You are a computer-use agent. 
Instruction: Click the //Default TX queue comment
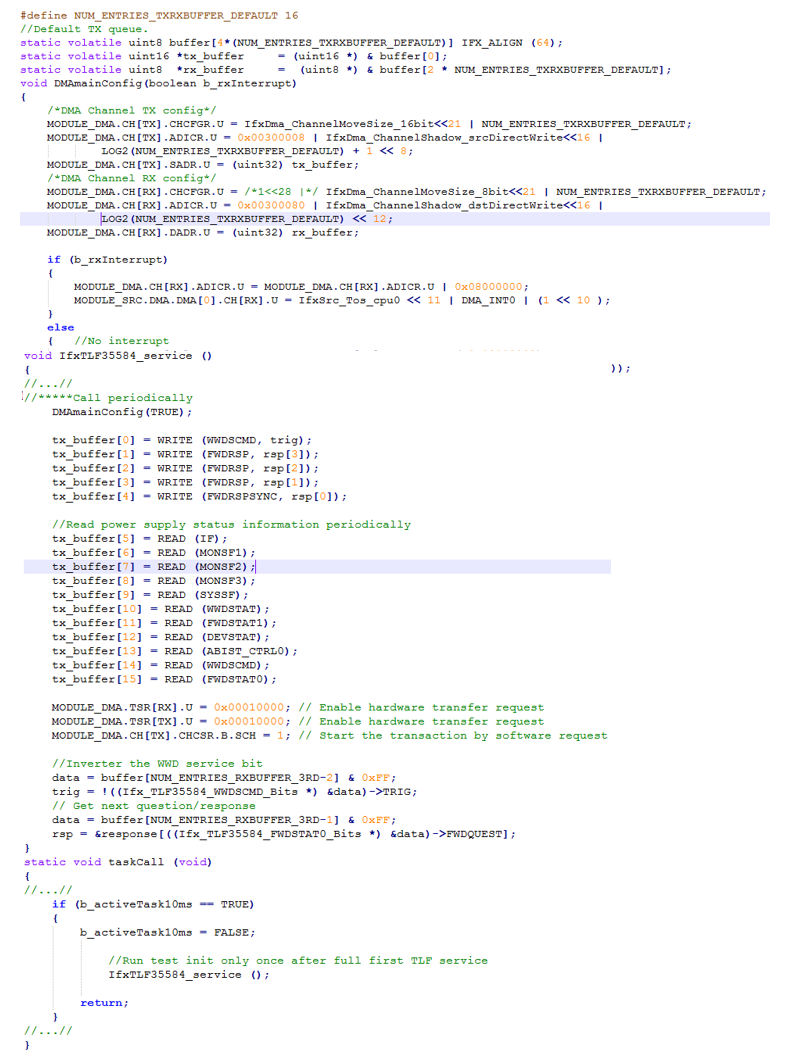pyautogui.click(x=83, y=29)
